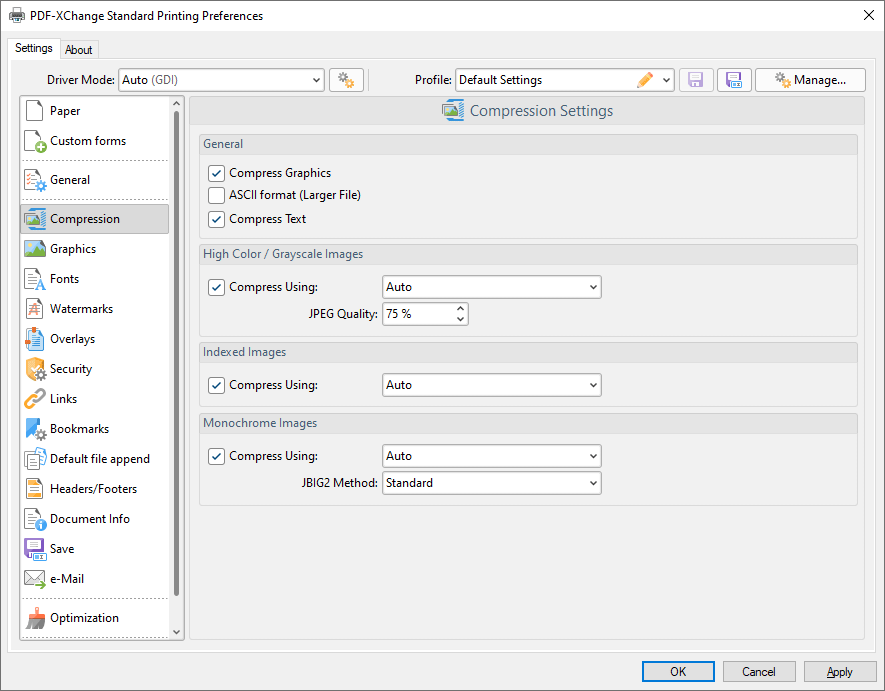Switch to the Settings tab
Viewport: 885px width, 691px height.
(34, 48)
